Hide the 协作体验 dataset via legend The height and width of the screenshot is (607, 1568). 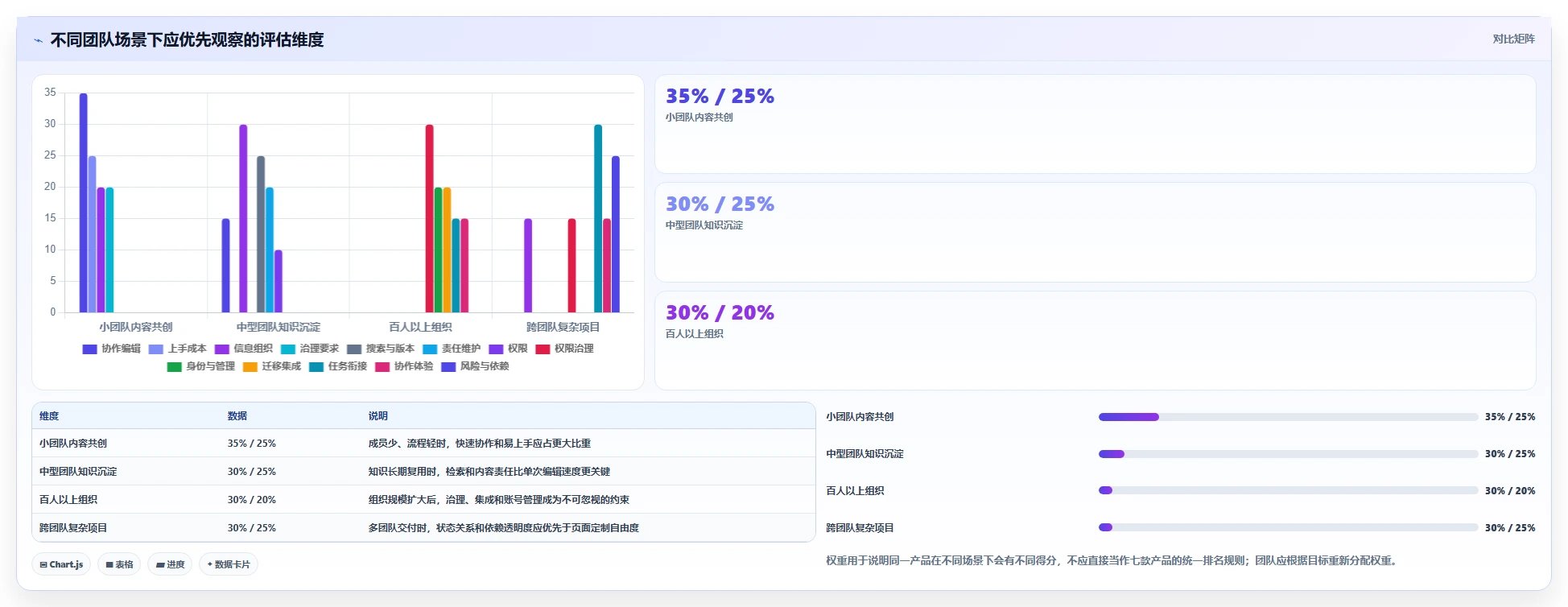[404, 366]
